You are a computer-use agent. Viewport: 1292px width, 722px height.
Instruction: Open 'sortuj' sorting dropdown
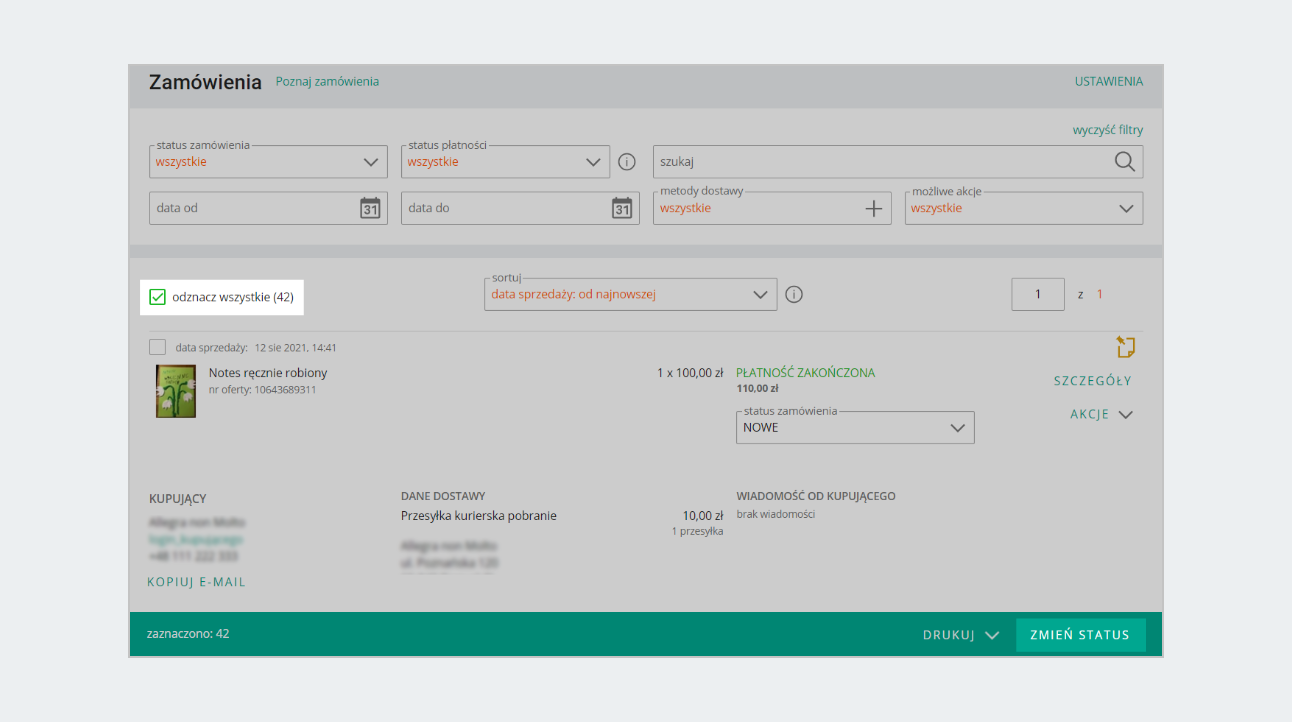[x=630, y=295]
